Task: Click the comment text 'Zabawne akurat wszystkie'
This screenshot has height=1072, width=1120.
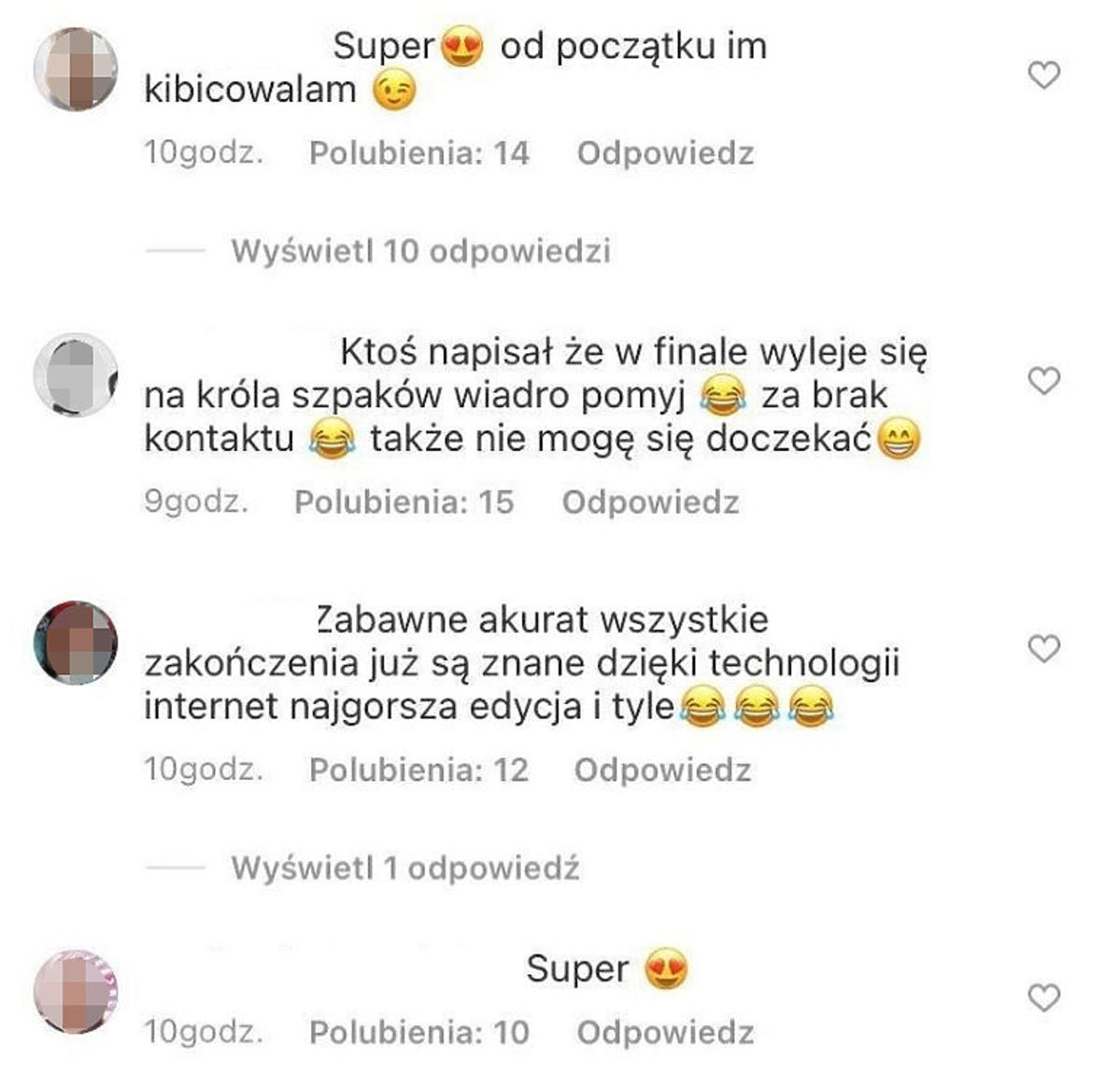Action: [543, 620]
